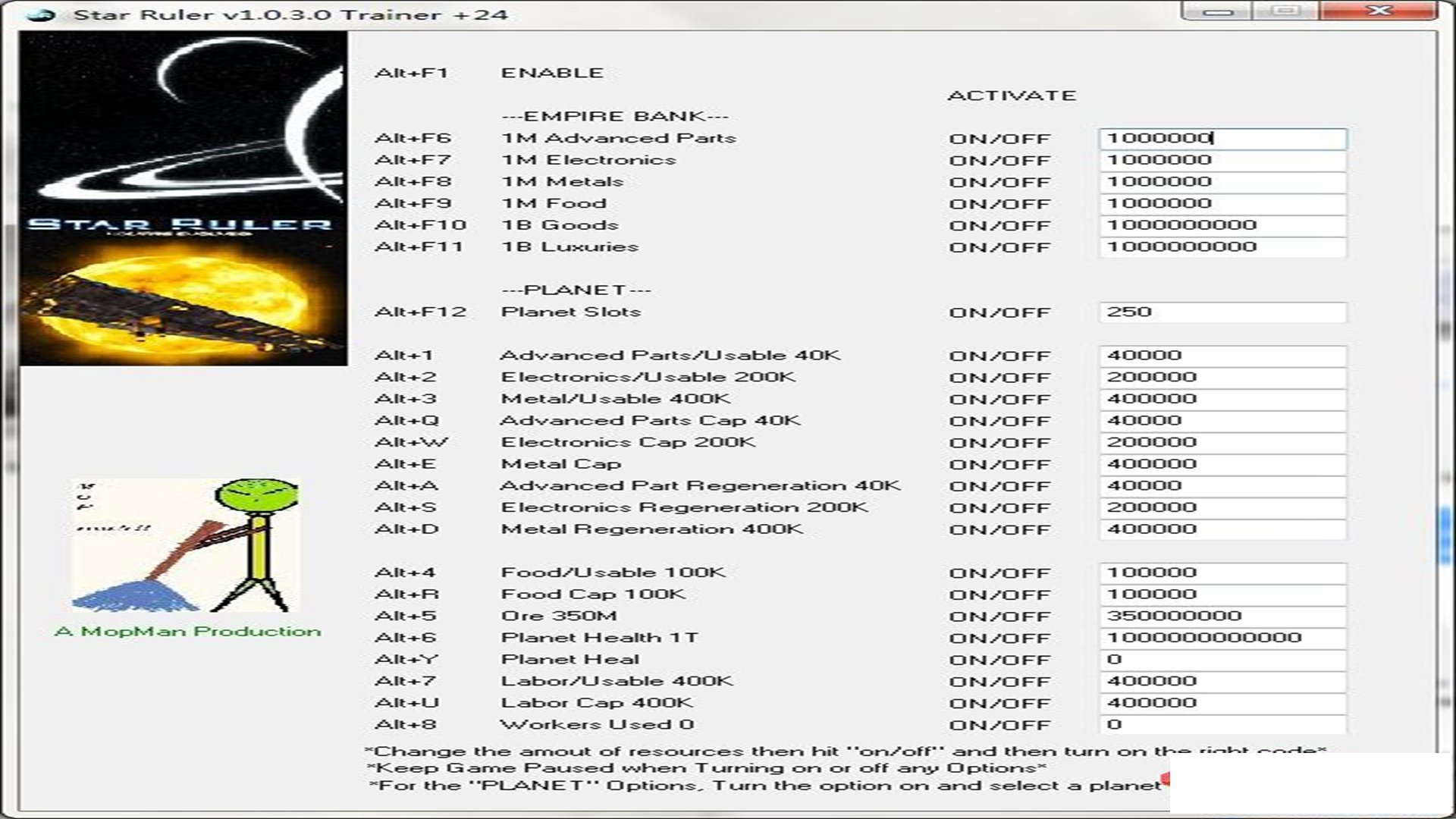Toggle ON/OFF for Planet Health 1T
The height and width of the screenshot is (819, 1456).
pyautogui.click(x=999, y=639)
